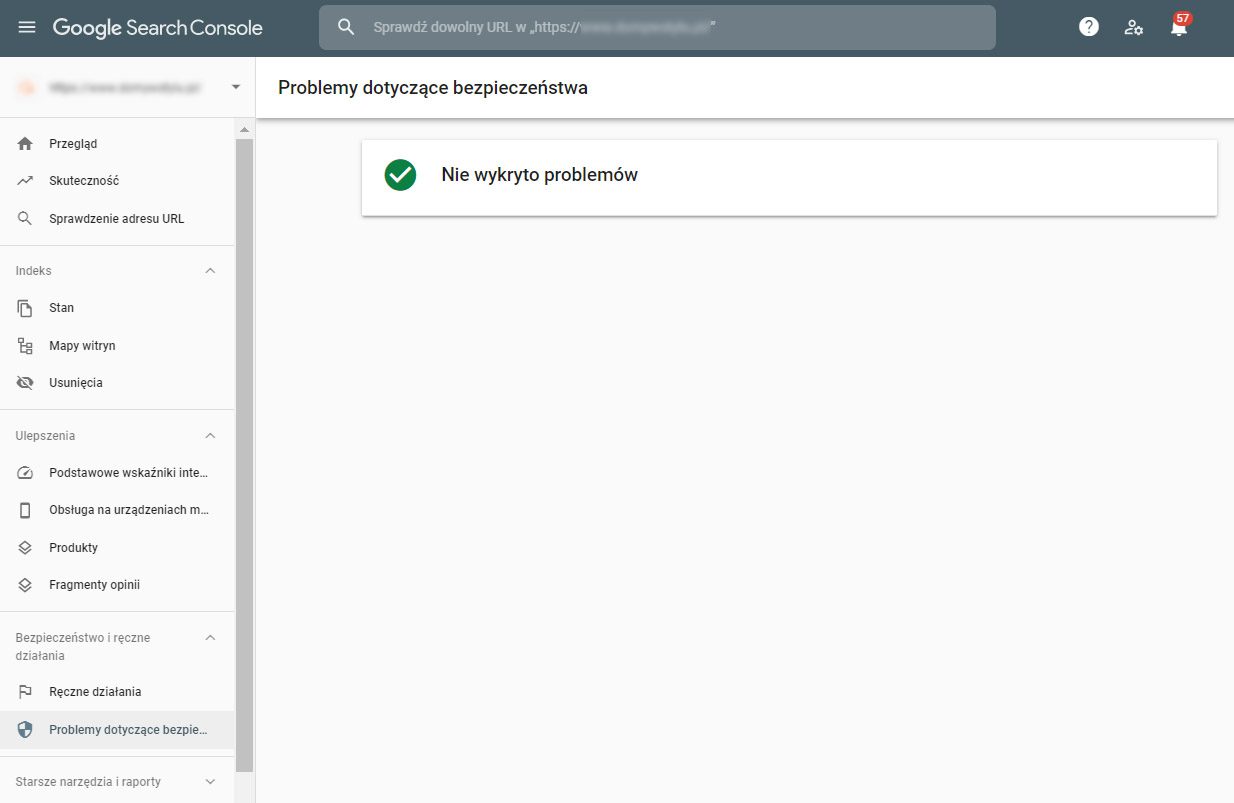Select Problemy dotyczące bezpieczeństwa in sidebar
The width and height of the screenshot is (1234, 803).
click(x=117, y=729)
